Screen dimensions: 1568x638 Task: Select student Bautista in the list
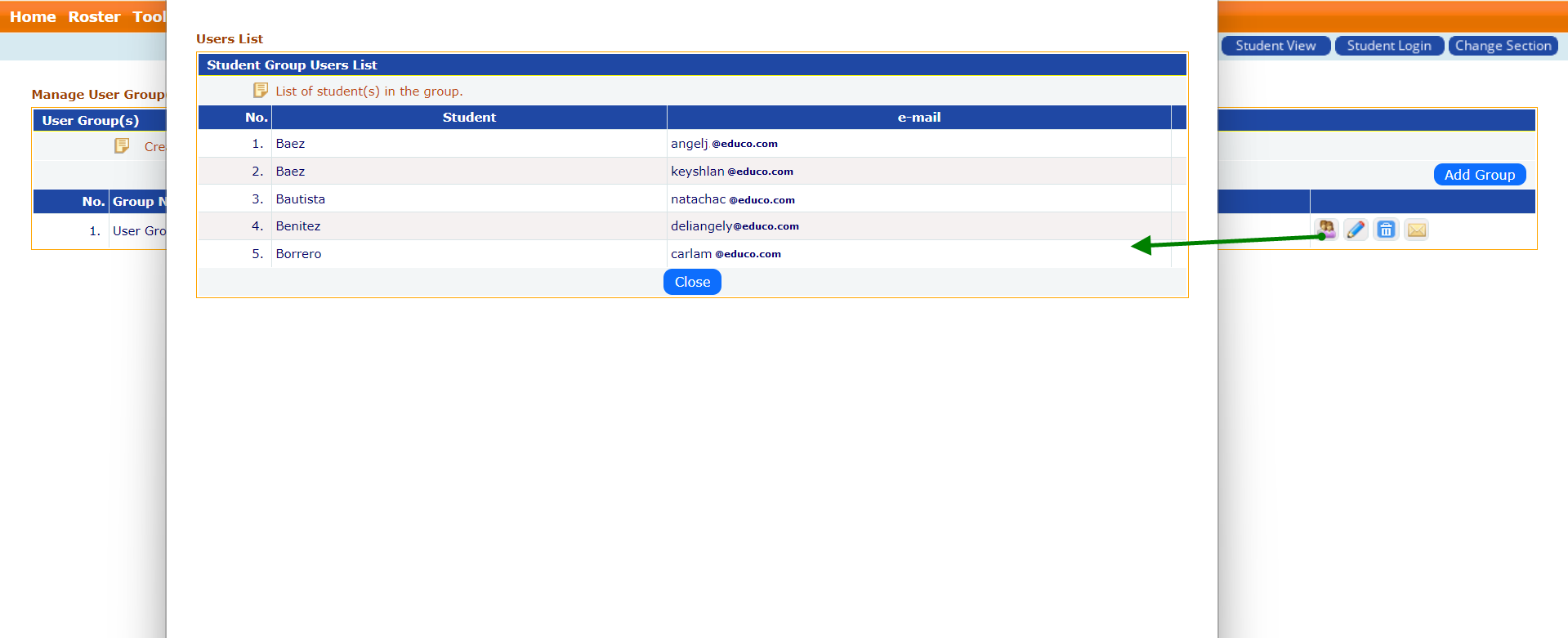pyautogui.click(x=300, y=199)
